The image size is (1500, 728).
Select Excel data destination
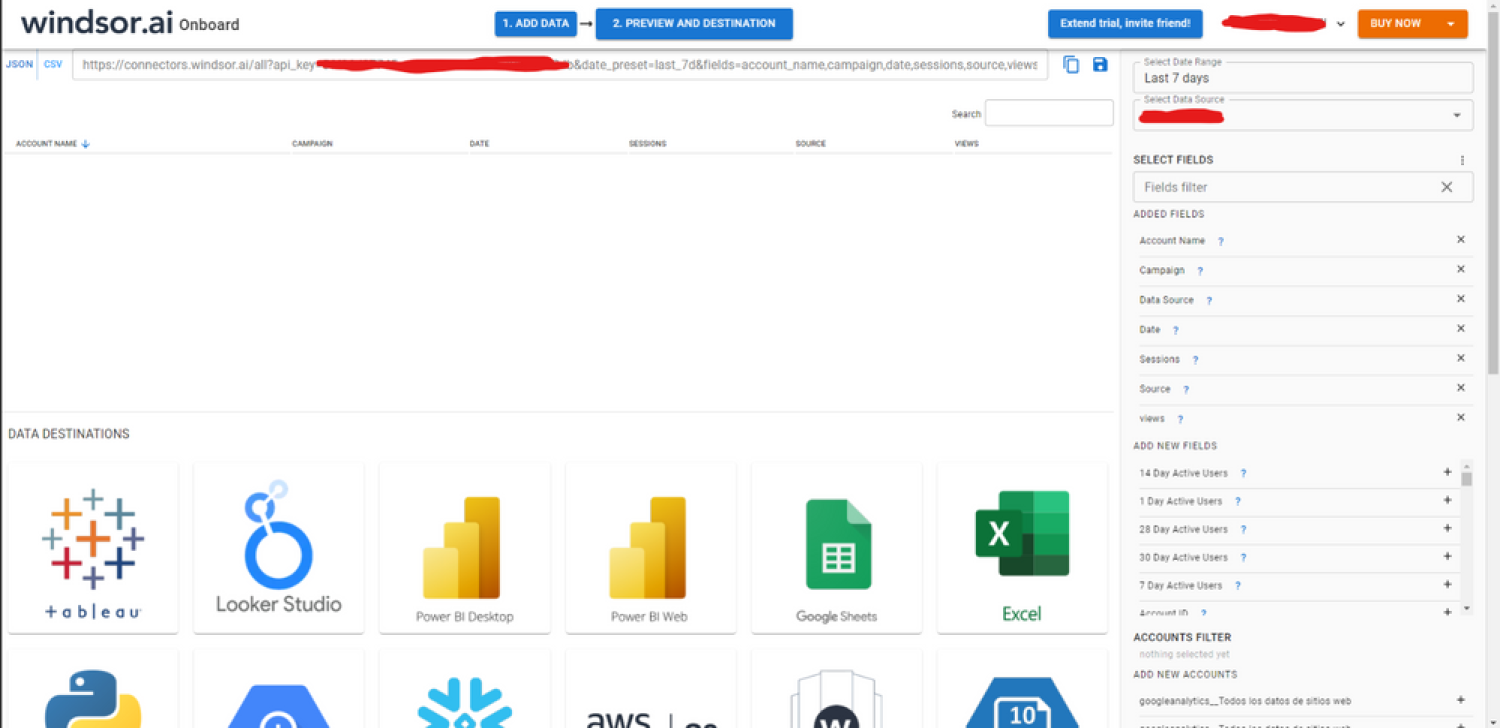[1022, 548]
